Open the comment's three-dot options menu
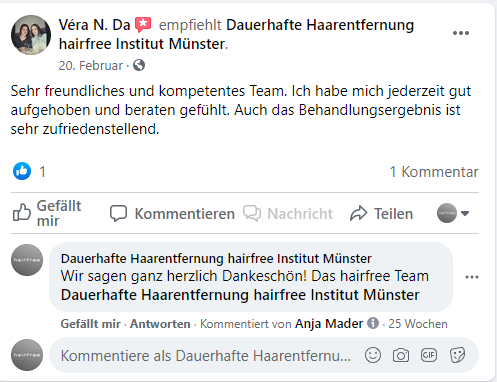This screenshot has width=497, height=382. [472, 277]
